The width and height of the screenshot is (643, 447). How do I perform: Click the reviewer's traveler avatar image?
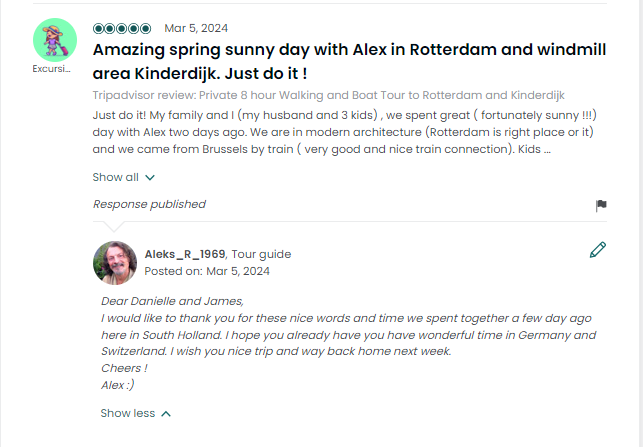[55, 40]
